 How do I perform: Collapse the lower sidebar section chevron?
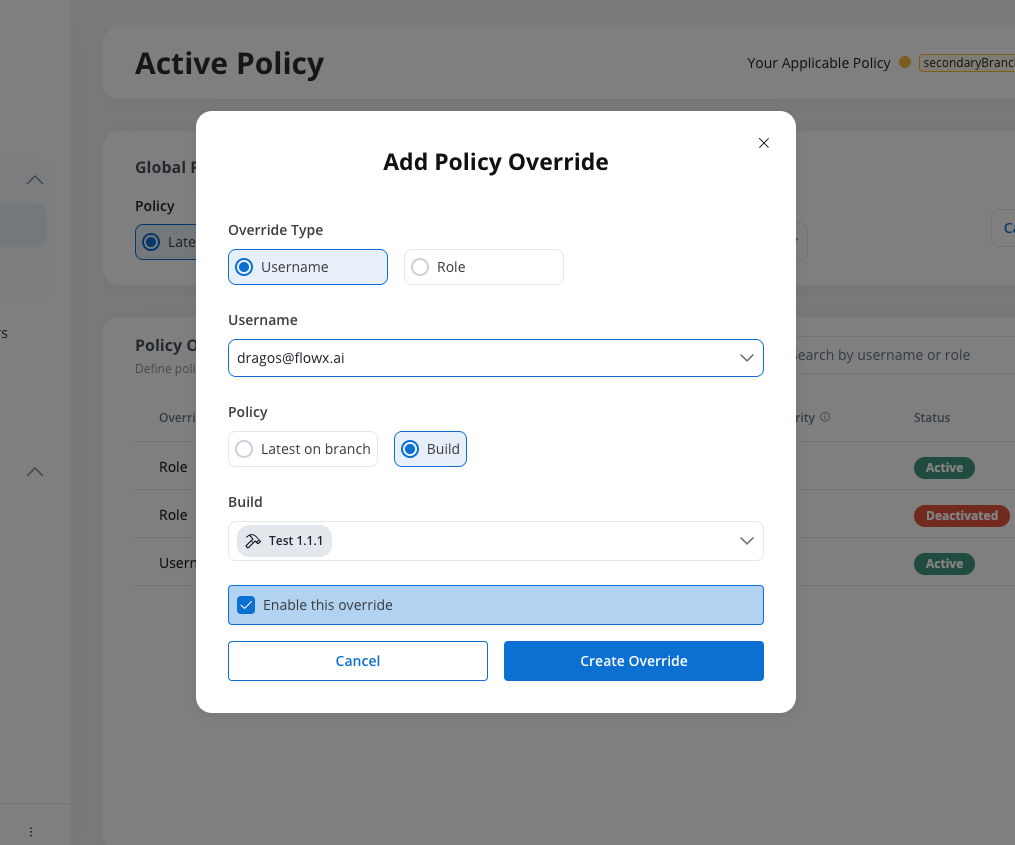[x=35, y=471]
